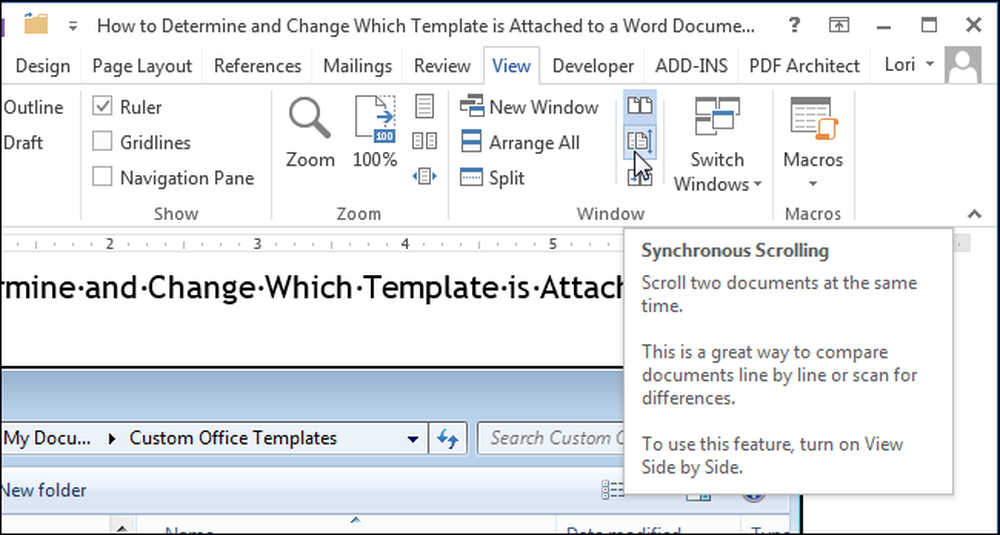
Task: Click the Split window button
Action: pos(492,178)
